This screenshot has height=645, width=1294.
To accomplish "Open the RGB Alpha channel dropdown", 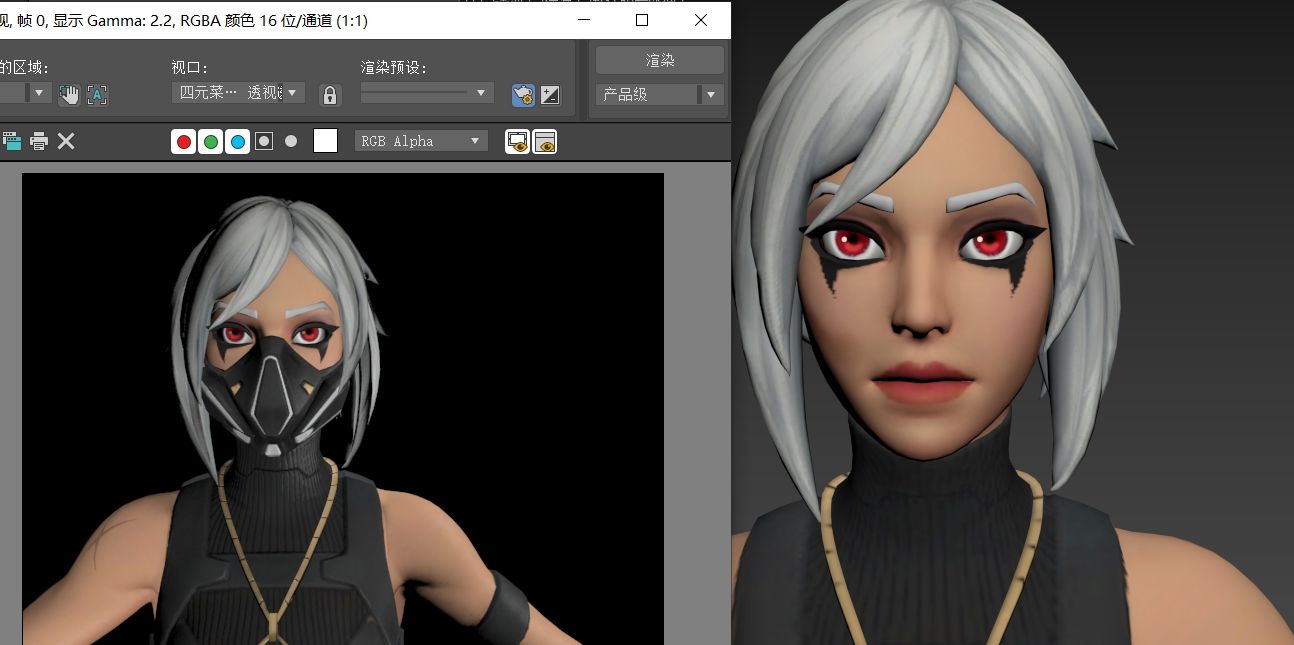I will [x=421, y=141].
